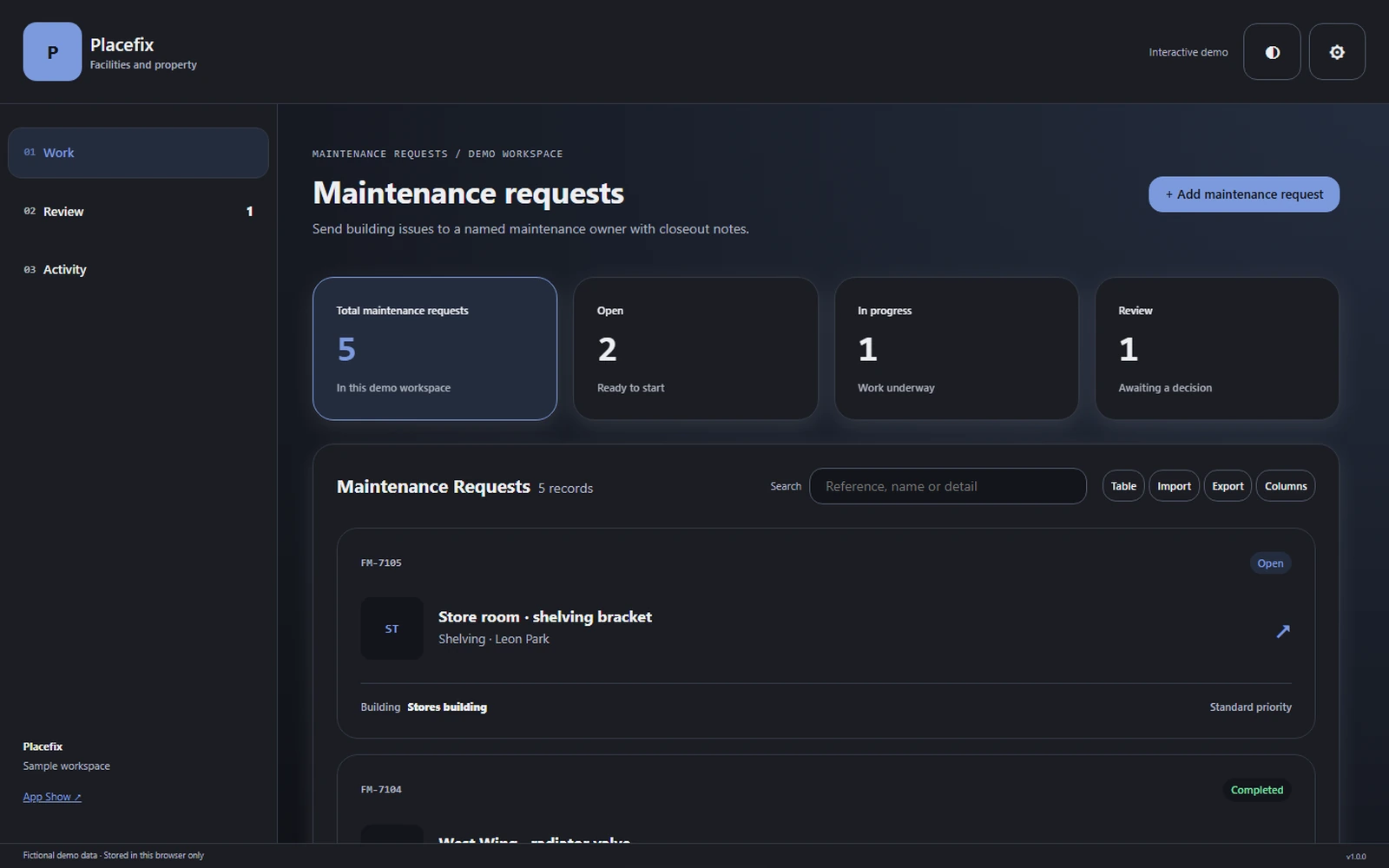Click reference FM-7105

(381, 563)
